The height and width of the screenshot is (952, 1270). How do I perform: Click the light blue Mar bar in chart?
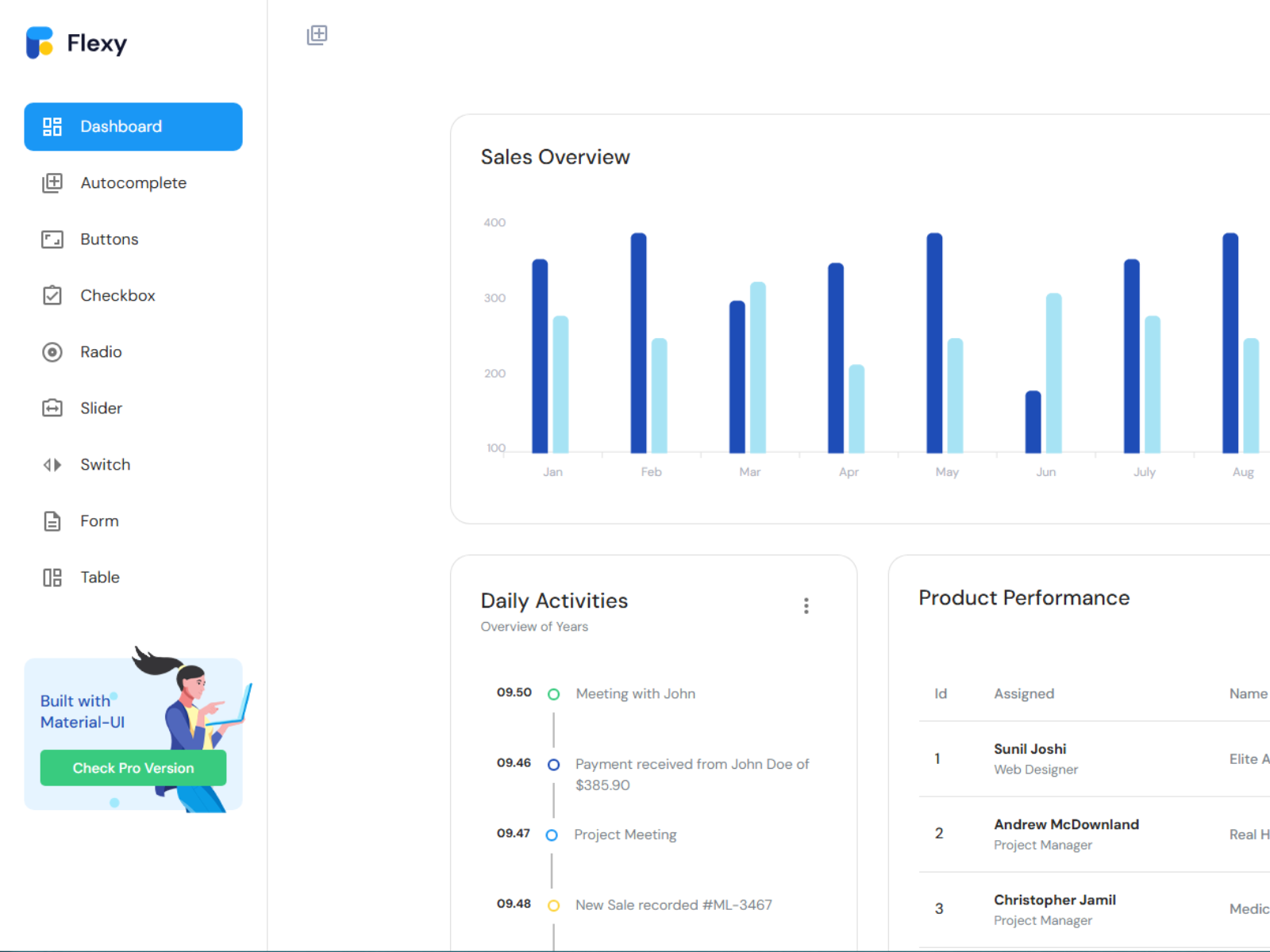coord(758,367)
